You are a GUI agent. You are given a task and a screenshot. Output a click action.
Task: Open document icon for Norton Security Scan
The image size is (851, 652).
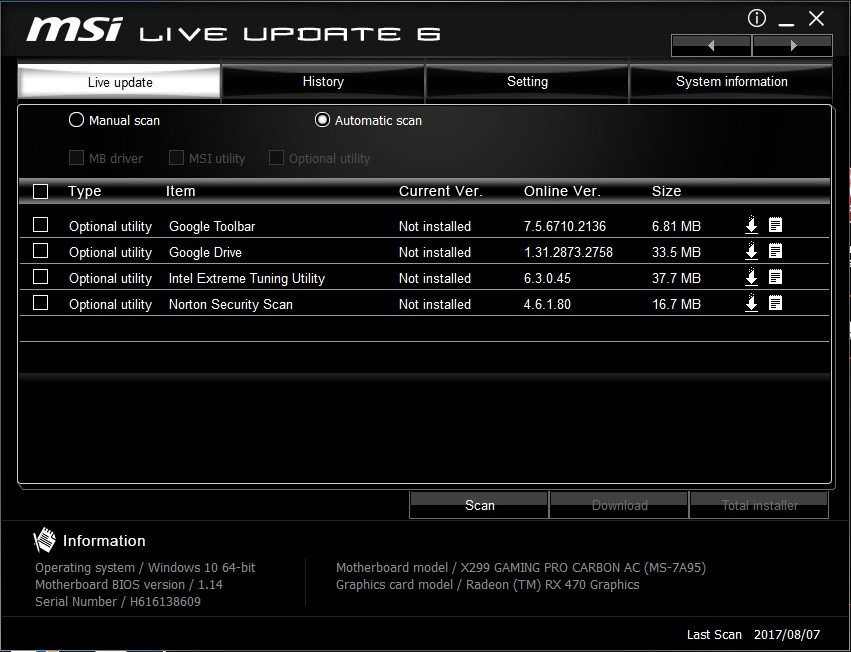pyautogui.click(x=776, y=303)
